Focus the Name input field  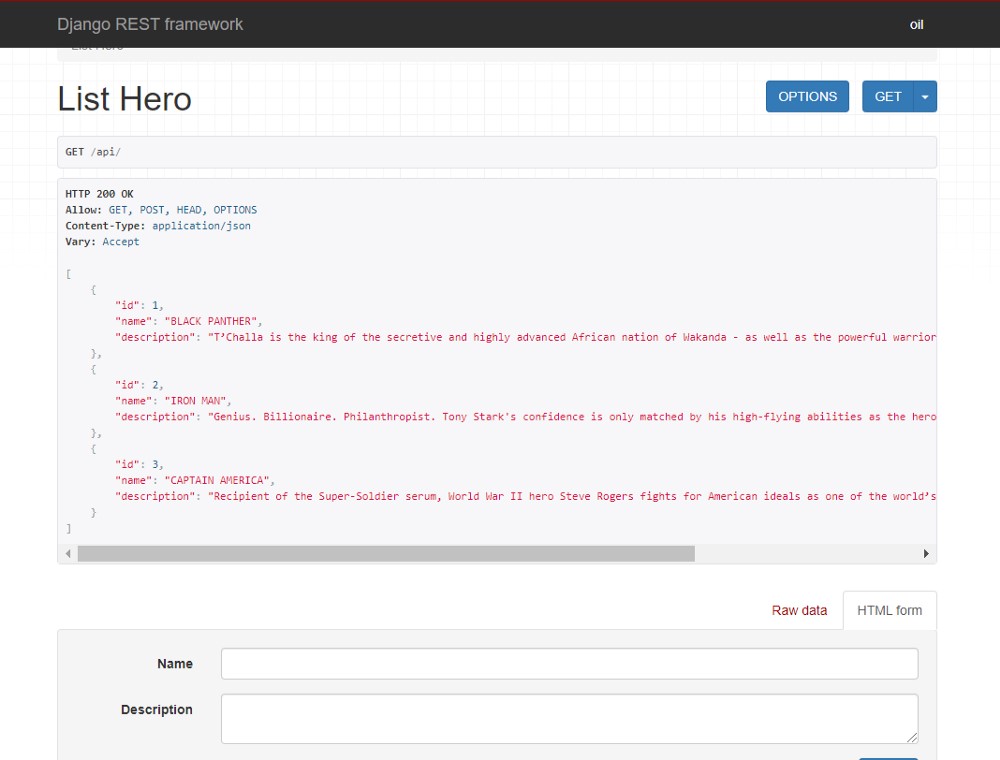(569, 664)
